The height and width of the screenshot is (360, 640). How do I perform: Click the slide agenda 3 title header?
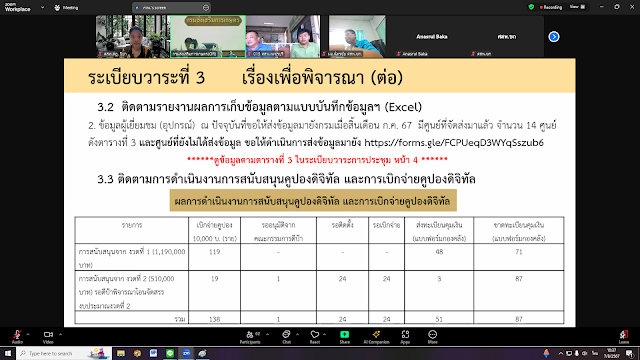(x=245, y=78)
